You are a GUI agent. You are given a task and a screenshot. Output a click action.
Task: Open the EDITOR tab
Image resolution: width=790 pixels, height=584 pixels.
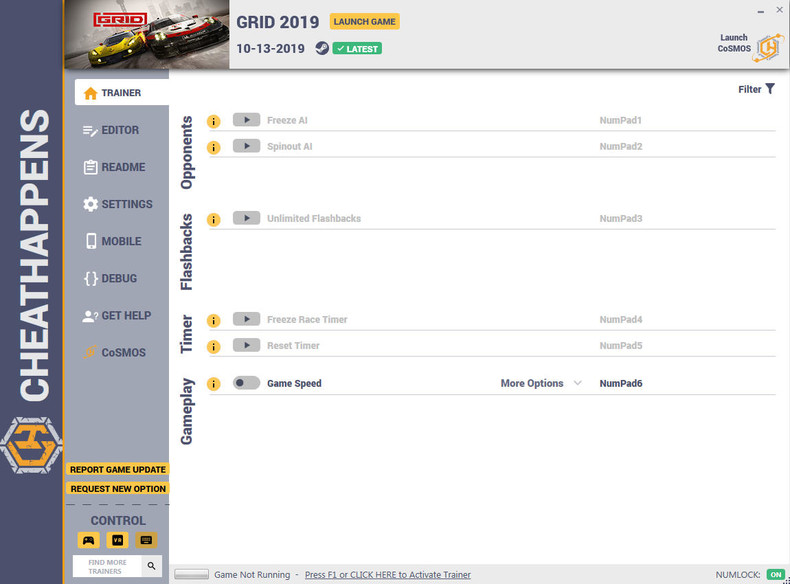pos(111,130)
